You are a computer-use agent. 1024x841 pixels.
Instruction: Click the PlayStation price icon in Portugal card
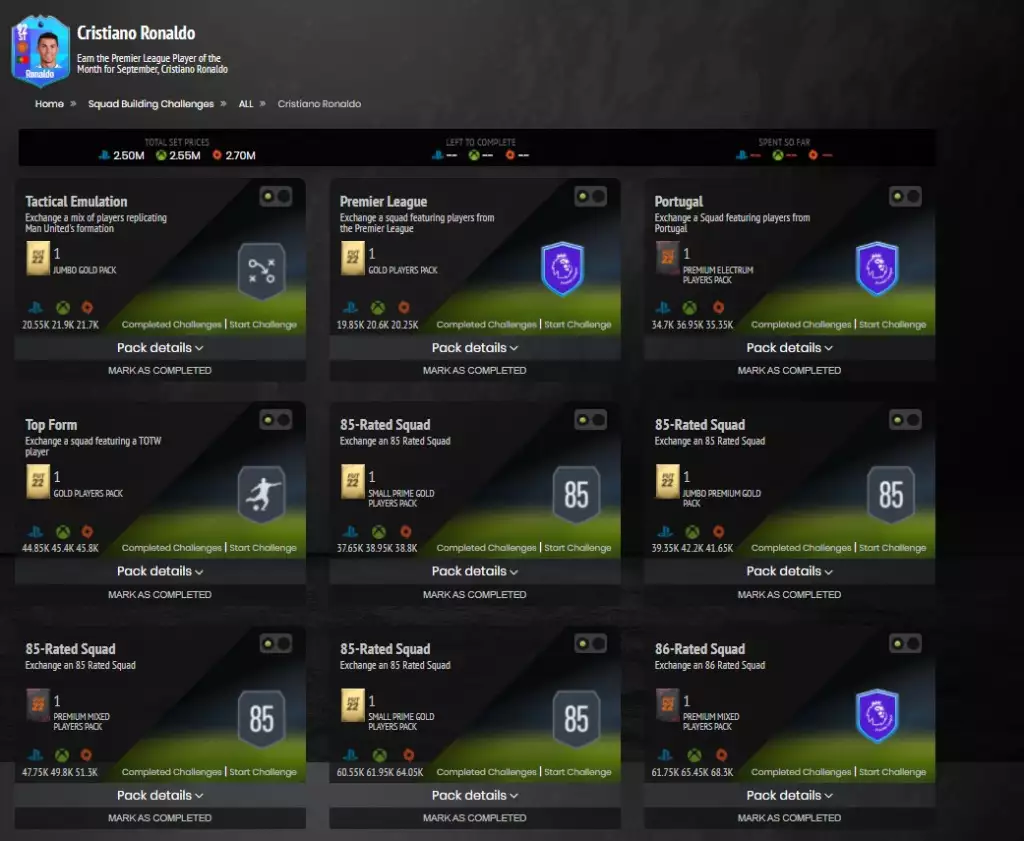pyautogui.click(x=663, y=308)
